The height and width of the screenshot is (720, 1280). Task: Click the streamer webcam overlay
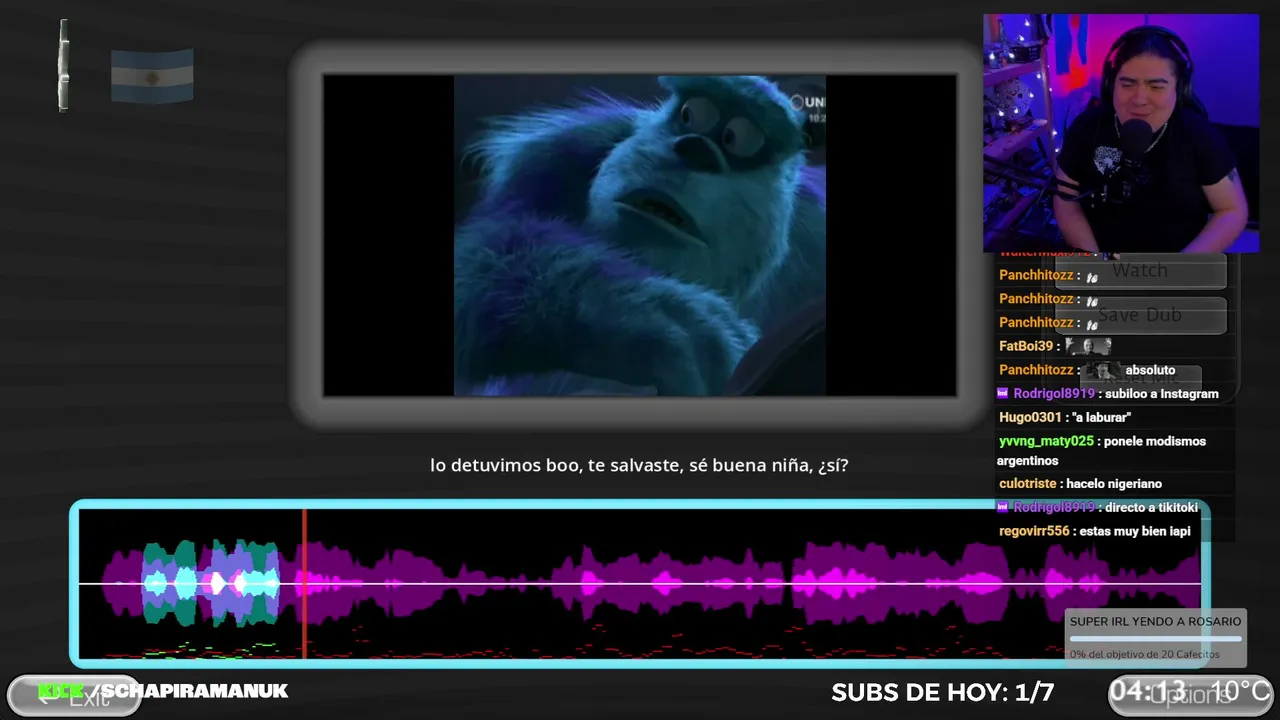click(1121, 133)
